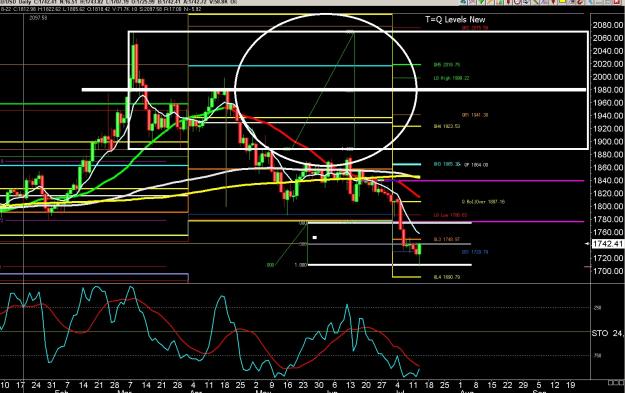Click date 17 on the time axis

point(20,385)
